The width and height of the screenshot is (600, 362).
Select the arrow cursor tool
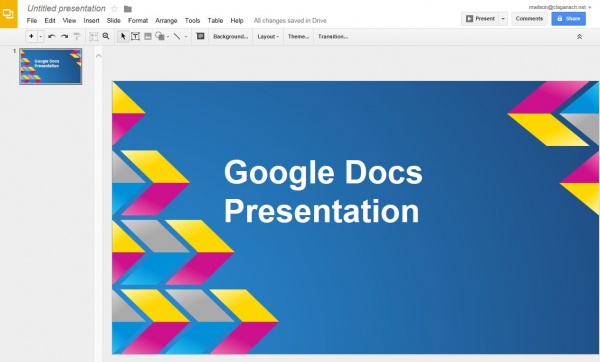123,37
